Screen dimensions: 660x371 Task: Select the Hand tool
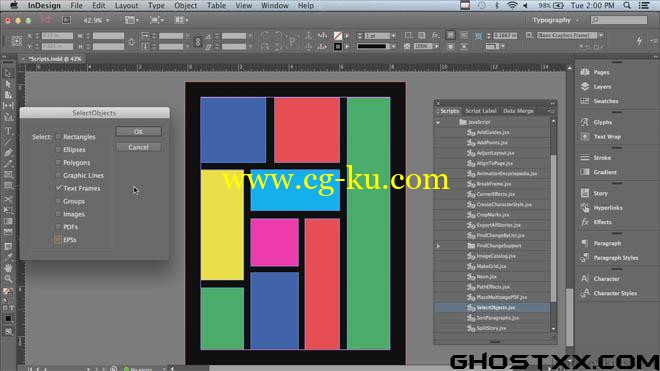8,267
